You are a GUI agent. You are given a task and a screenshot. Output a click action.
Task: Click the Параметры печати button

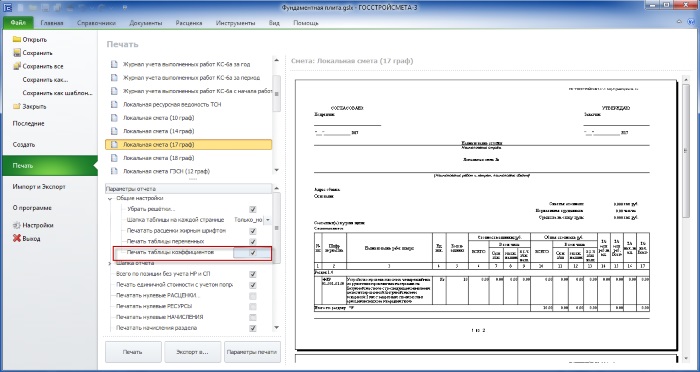coord(252,352)
